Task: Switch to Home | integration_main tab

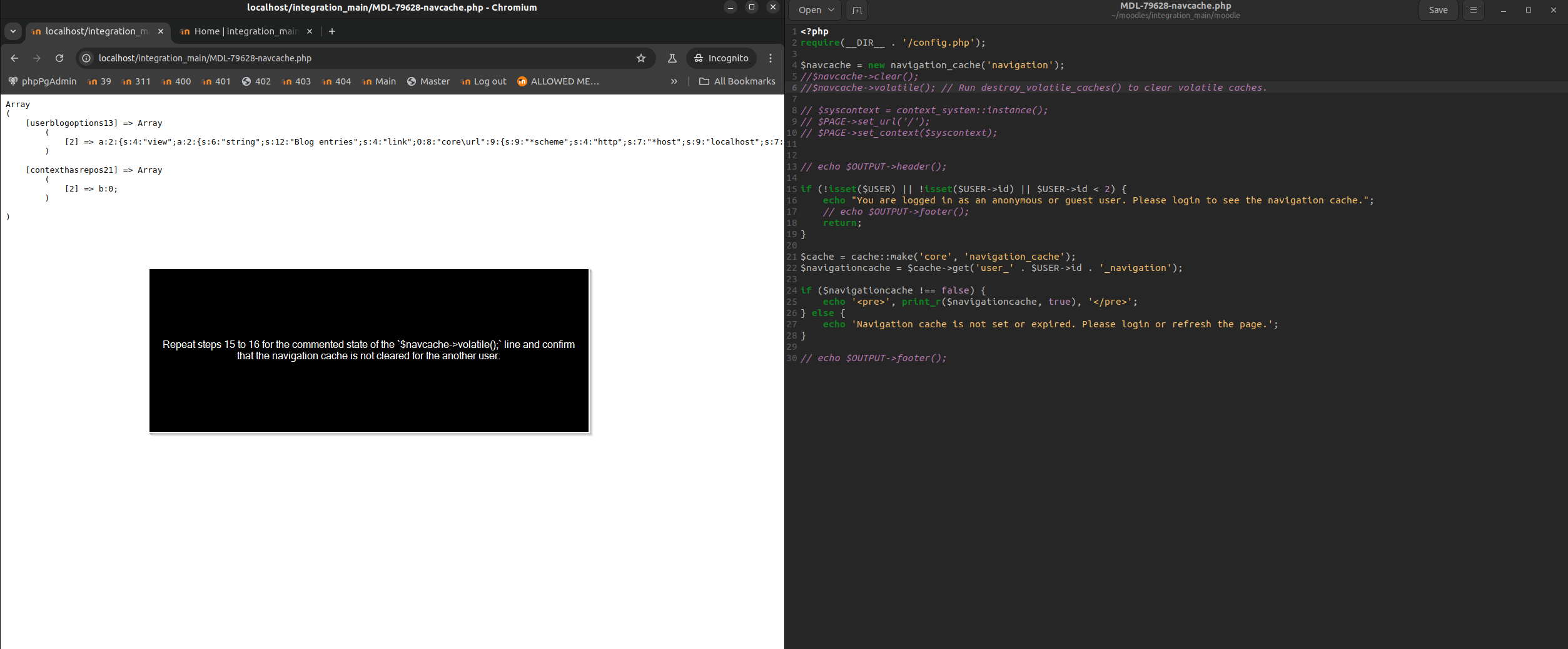Action: (x=246, y=31)
